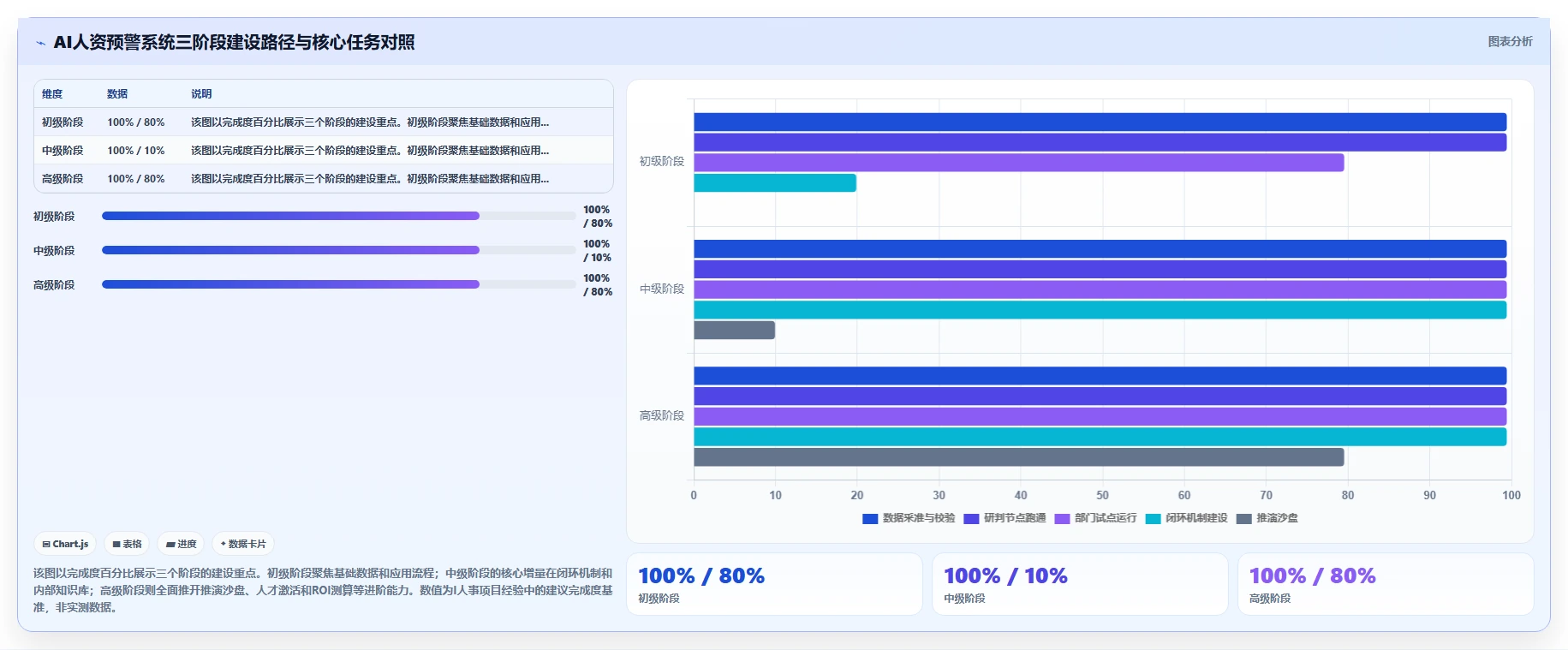Click the 0 tick on the chart's horizontal axis
The height and width of the screenshot is (650, 1568).
point(694,495)
